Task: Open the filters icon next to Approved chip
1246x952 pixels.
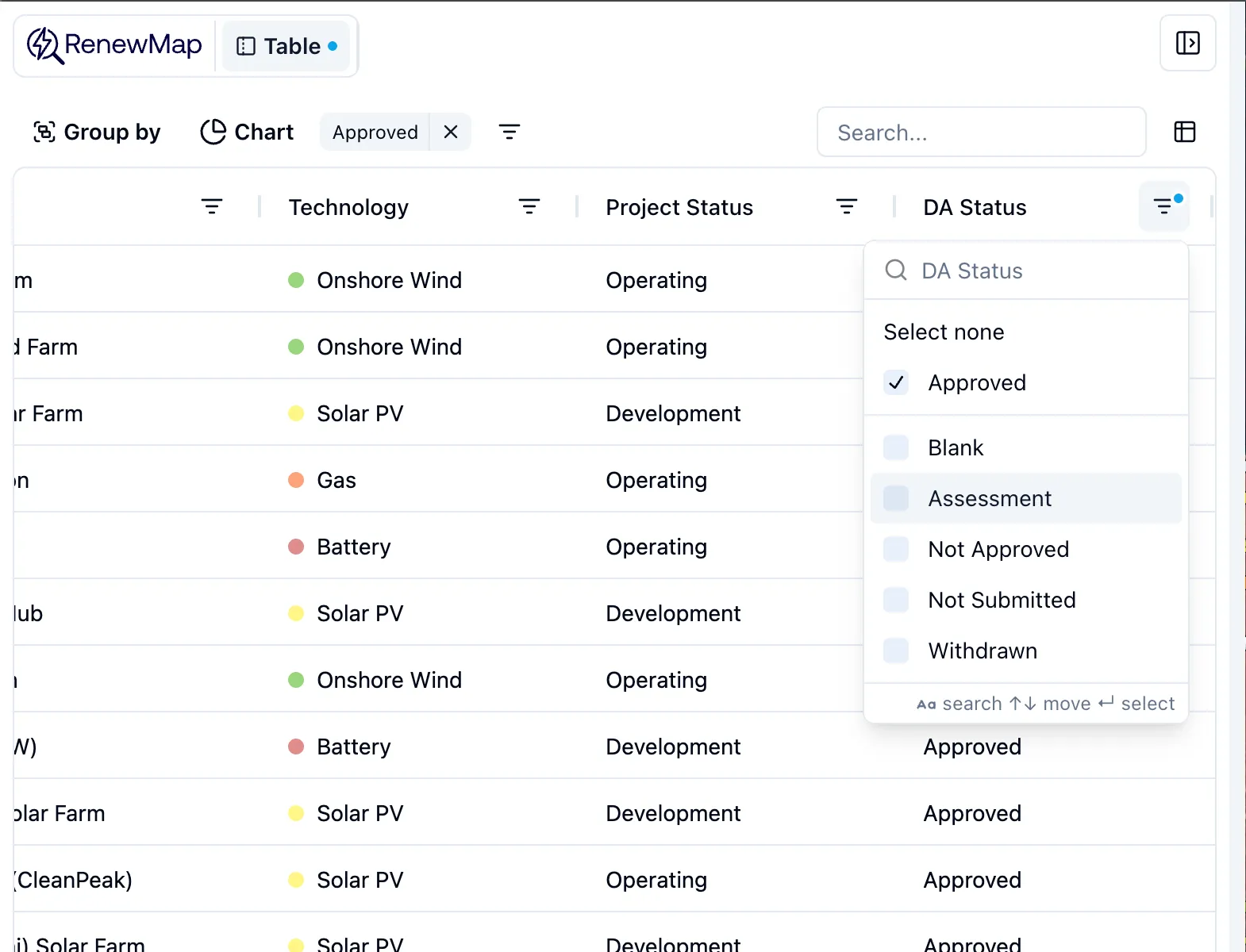Action: (510, 132)
